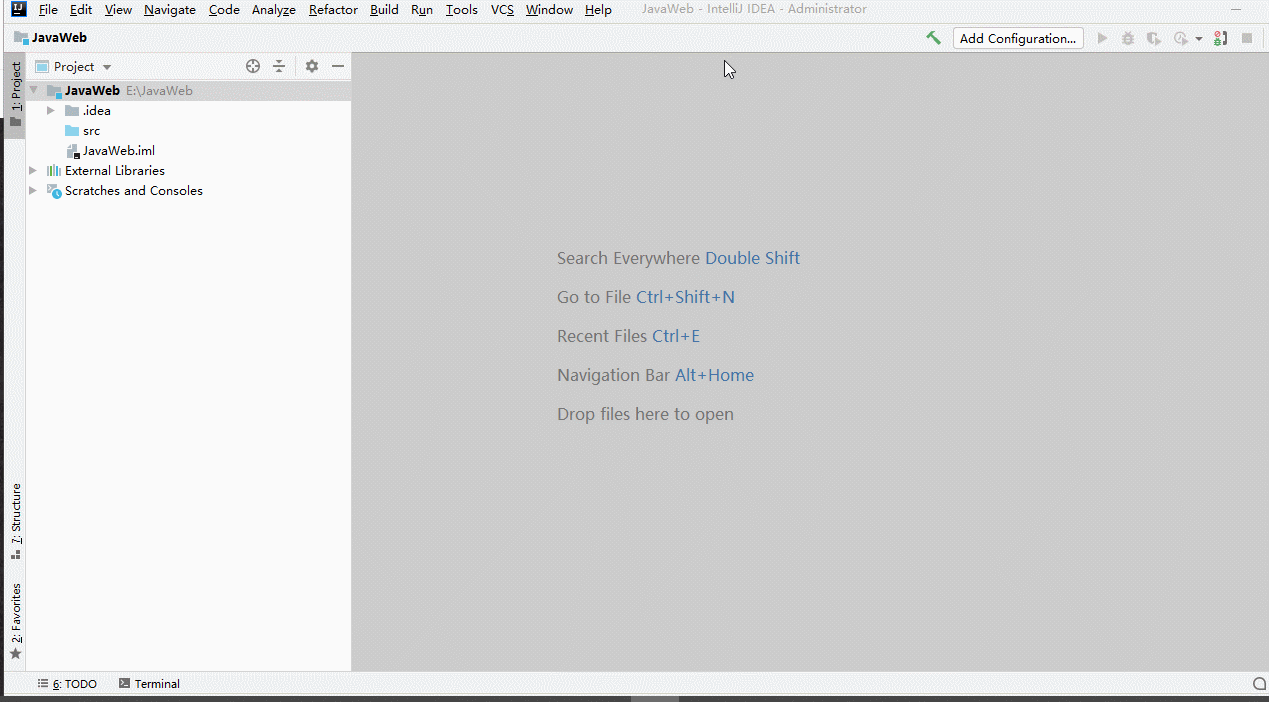The height and width of the screenshot is (702, 1269).
Task: Click 'Drop files here to open' text
Action: click(x=645, y=414)
